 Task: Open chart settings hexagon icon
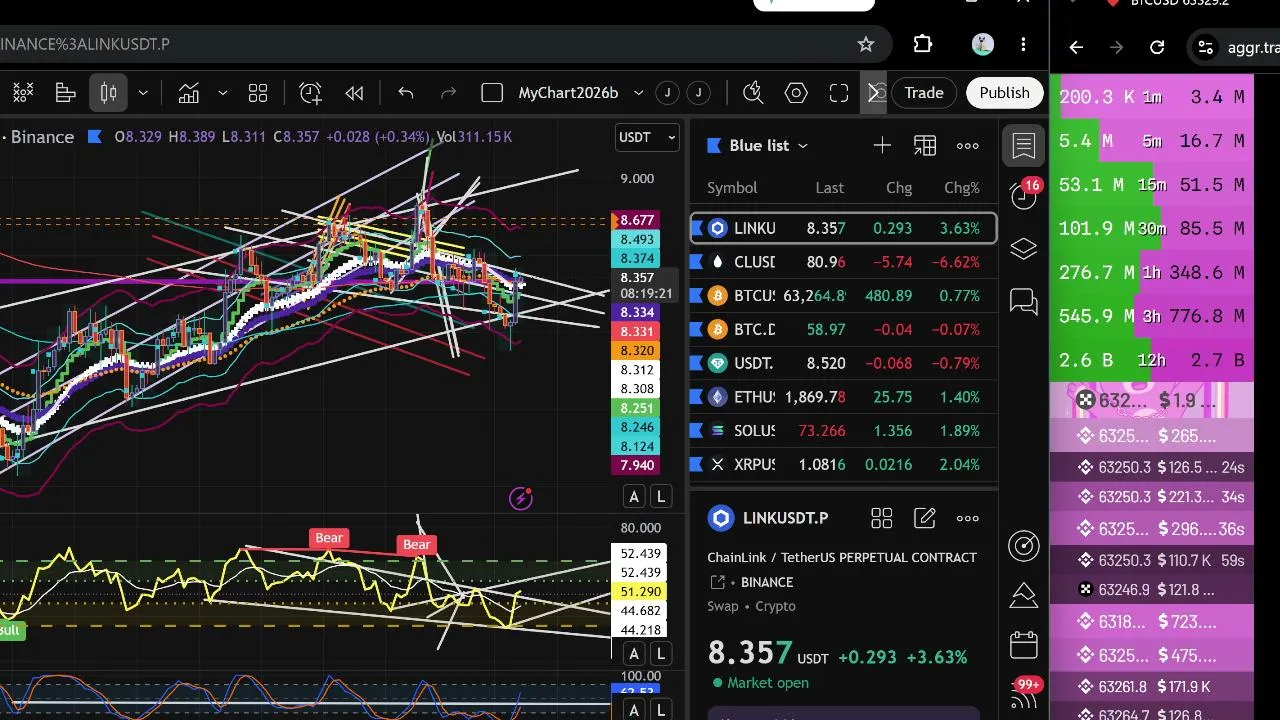pyautogui.click(x=796, y=93)
